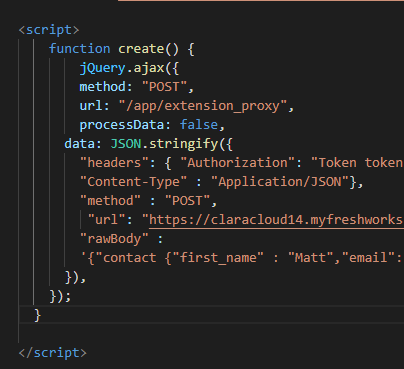Image resolution: width=404 pixels, height=369 pixels.
Task: Click the closing </script> tag
Action: tap(53, 353)
